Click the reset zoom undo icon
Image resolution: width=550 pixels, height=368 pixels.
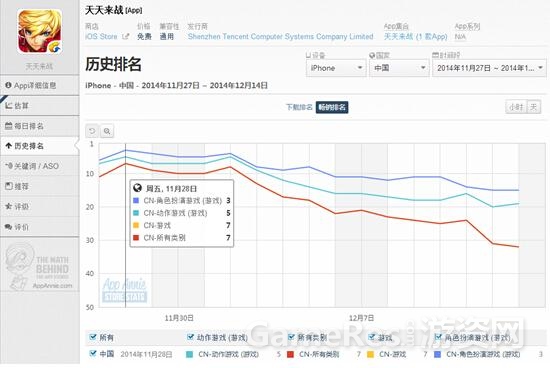click(x=92, y=131)
